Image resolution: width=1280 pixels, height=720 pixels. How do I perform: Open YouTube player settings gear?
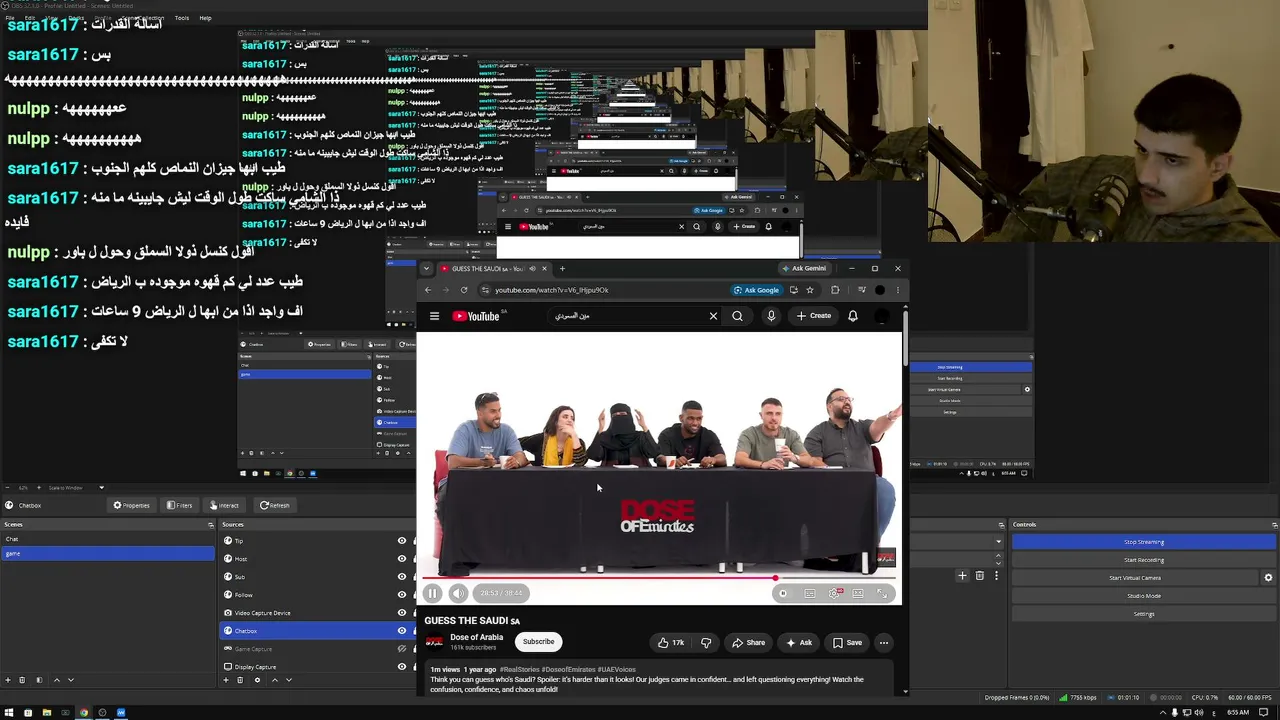[834, 593]
